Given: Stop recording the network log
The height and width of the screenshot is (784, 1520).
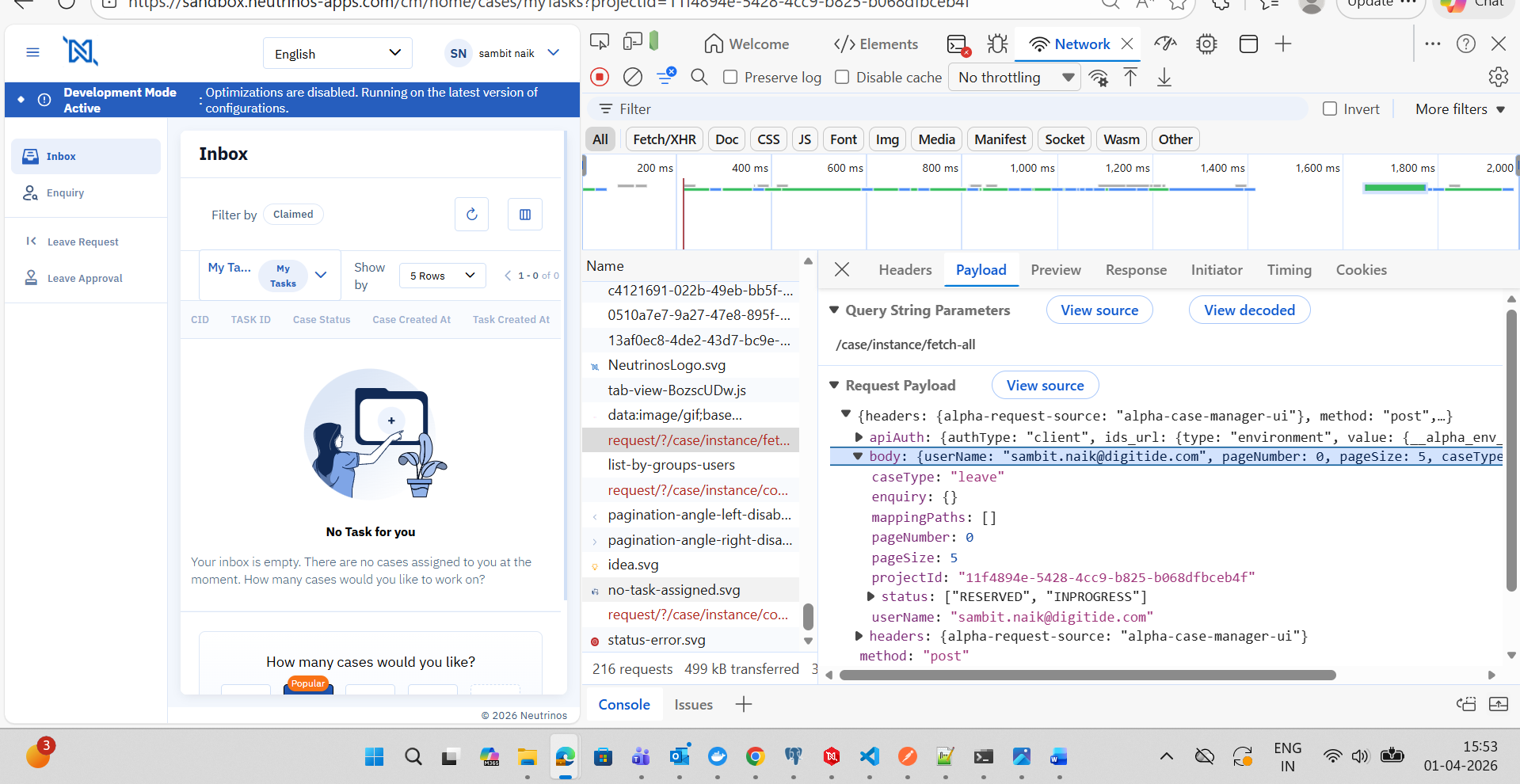Looking at the screenshot, I should click(x=600, y=77).
